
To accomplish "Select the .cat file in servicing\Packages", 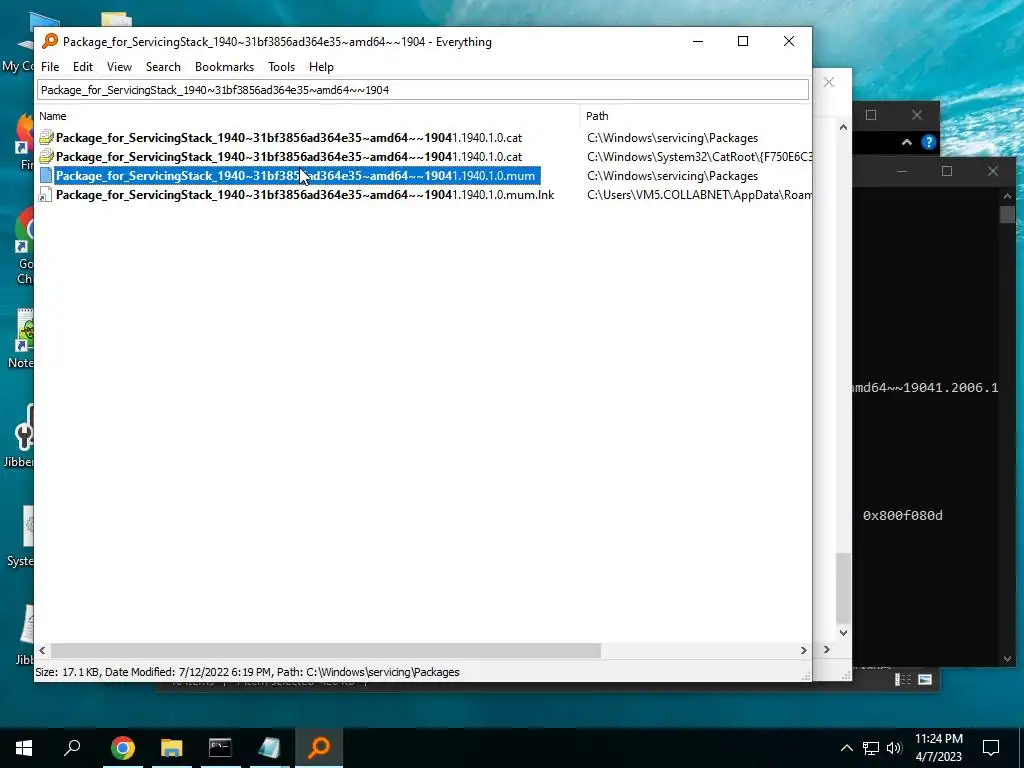I will click(x=289, y=138).
